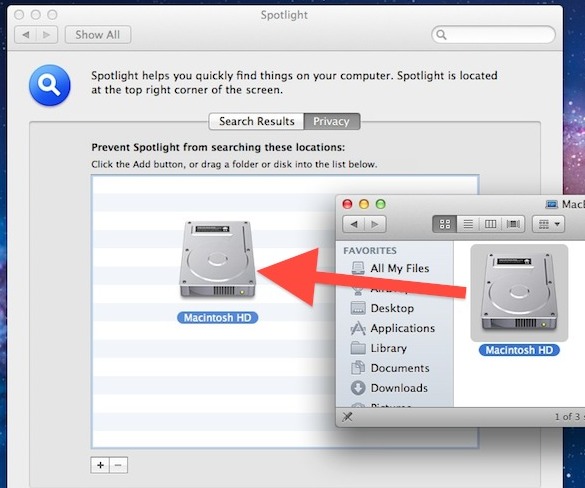Switch Finder to Cover Flow view
The height and width of the screenshot is (488, 585).
pyautogui.click(x=513, y=224)
